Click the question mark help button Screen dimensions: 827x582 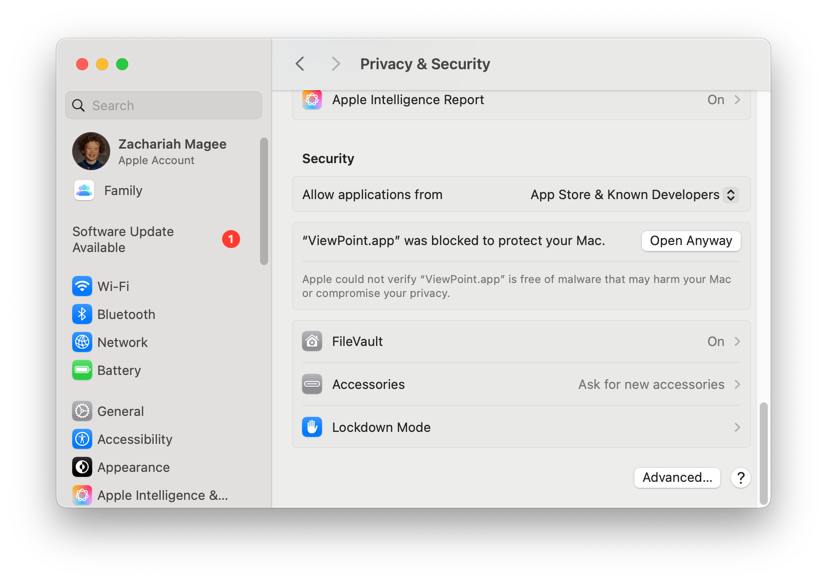(x=741, y=478)
